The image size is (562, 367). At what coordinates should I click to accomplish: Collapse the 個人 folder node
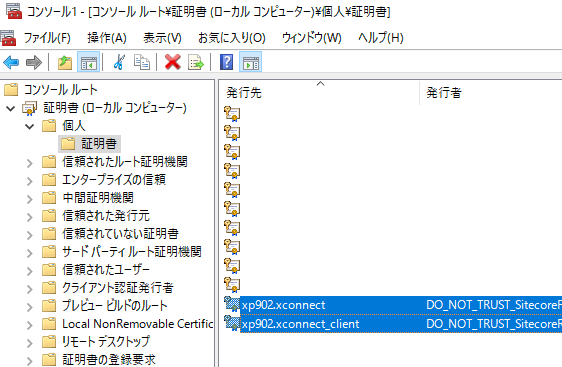30,126
